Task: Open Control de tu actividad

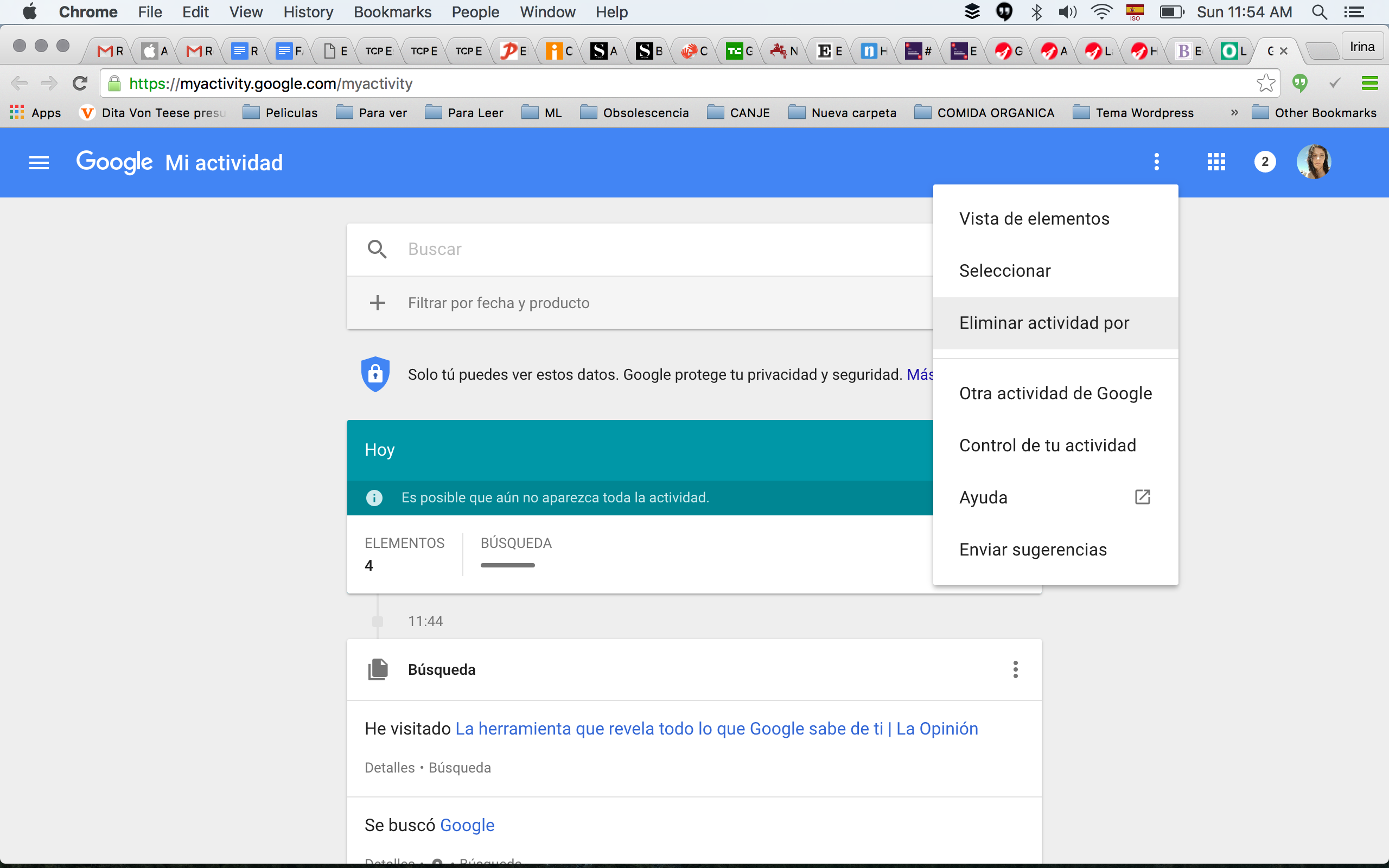Action: pos(1055,446)
